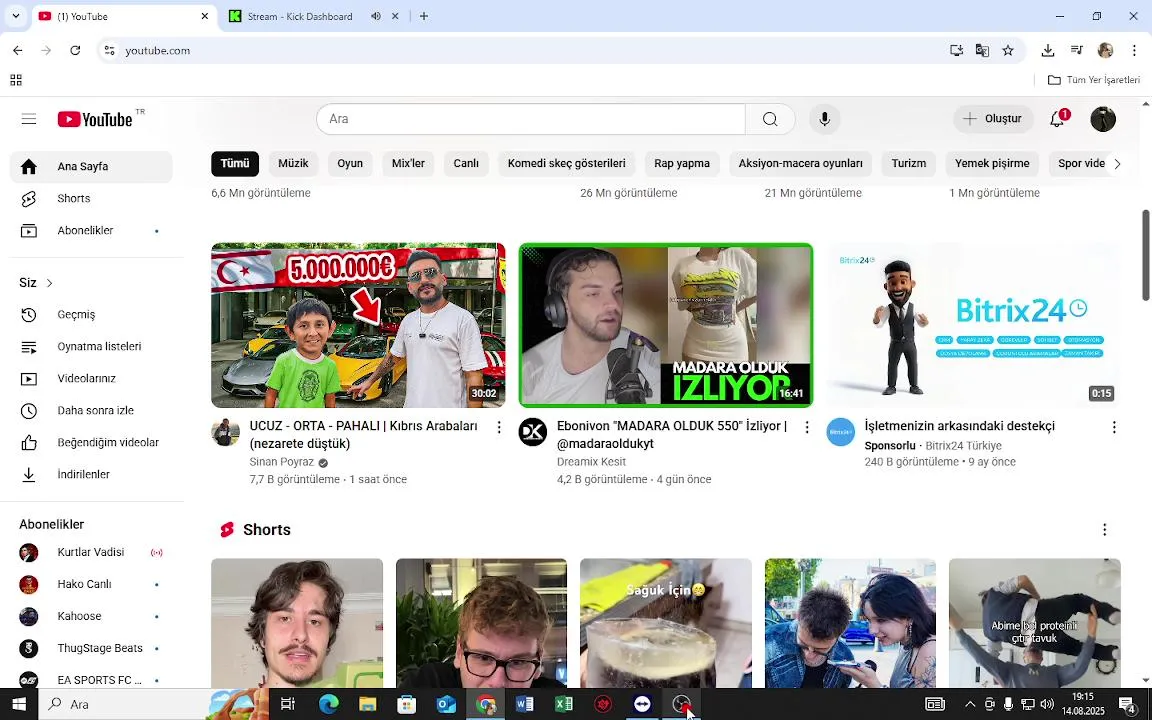Open ThugStage Beats subscription channel
The width and height of the screenshot is (1152, 720).
pyautogui.click(x=91, y=648)
